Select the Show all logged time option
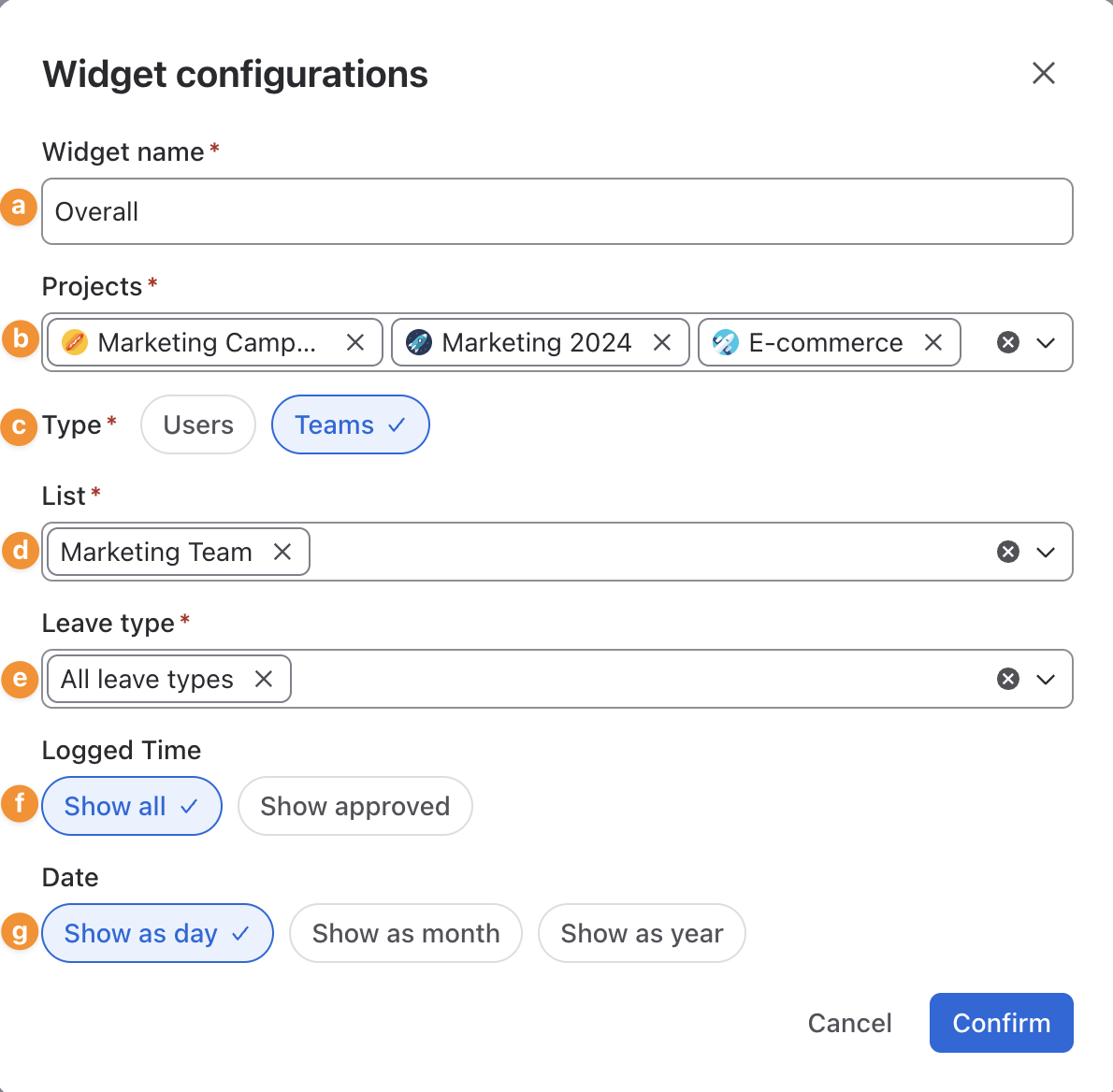Image resolution: width=1113 pixels, height=1092 pixels. click(x=131, y=806)
